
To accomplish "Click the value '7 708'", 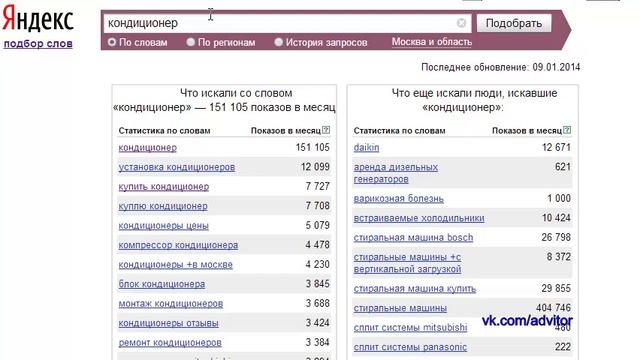I will click(318, 206).
